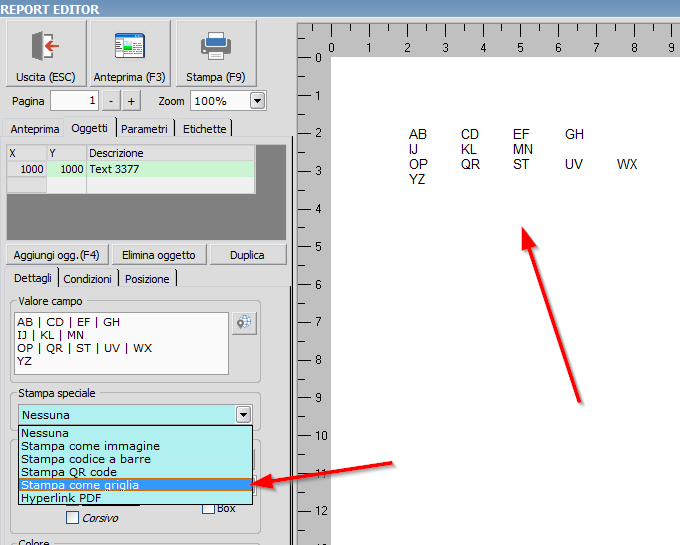The image size is (680, 545).
Task: Collapse the Stampa speciale dropdown arrow
Action: coord(243,414)
